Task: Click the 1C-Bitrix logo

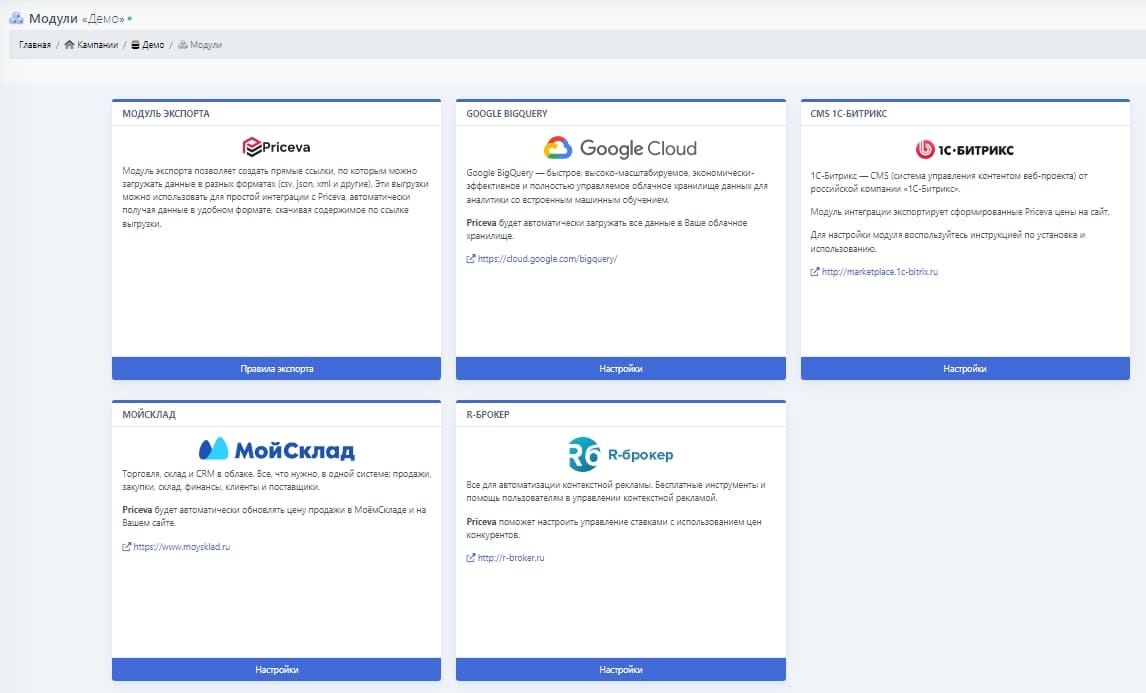Action: 964,149
